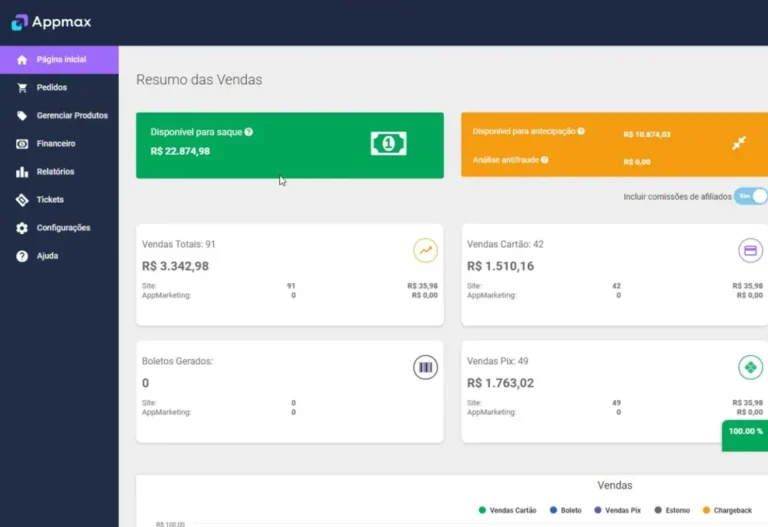Open Pedidos in the sidebar

point(51,88)
